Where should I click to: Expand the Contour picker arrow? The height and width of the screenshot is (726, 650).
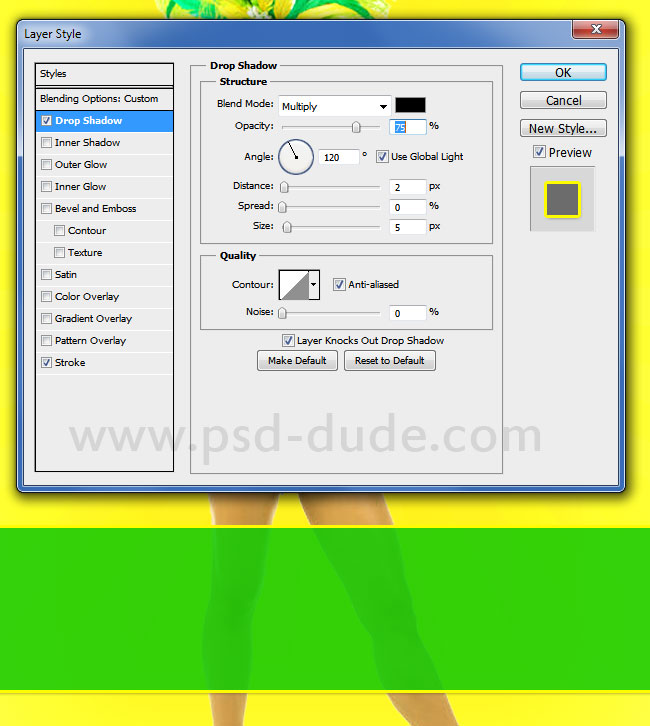314,285
